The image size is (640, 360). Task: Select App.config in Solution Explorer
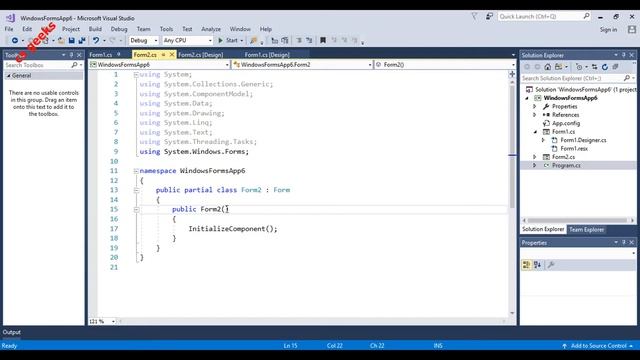pyautogui.click(x=566, y=123)
